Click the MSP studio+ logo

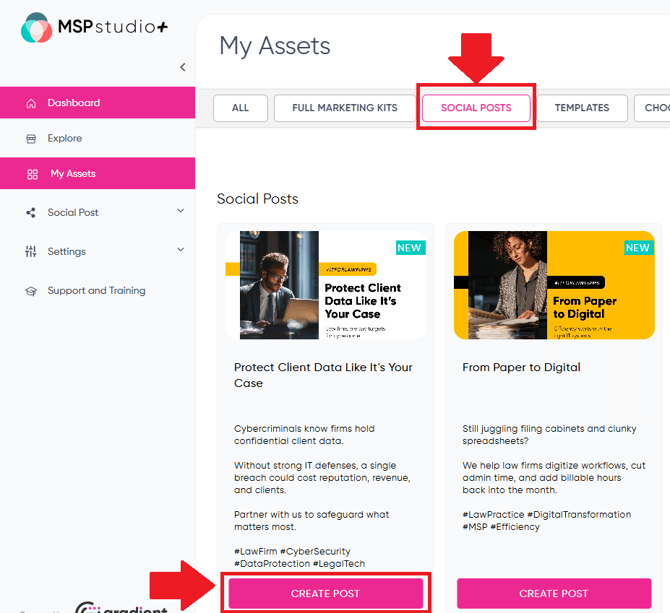point(94,28)
